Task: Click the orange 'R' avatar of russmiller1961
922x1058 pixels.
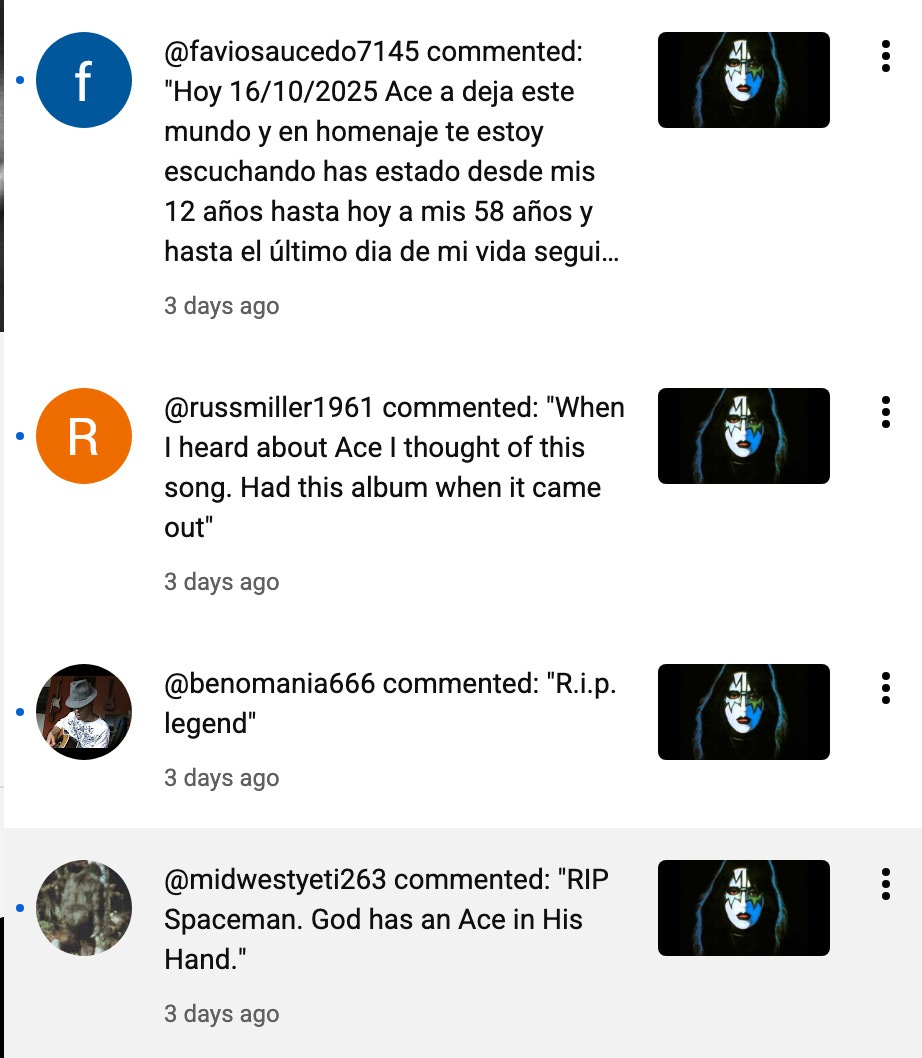Action: click(84, 436)
